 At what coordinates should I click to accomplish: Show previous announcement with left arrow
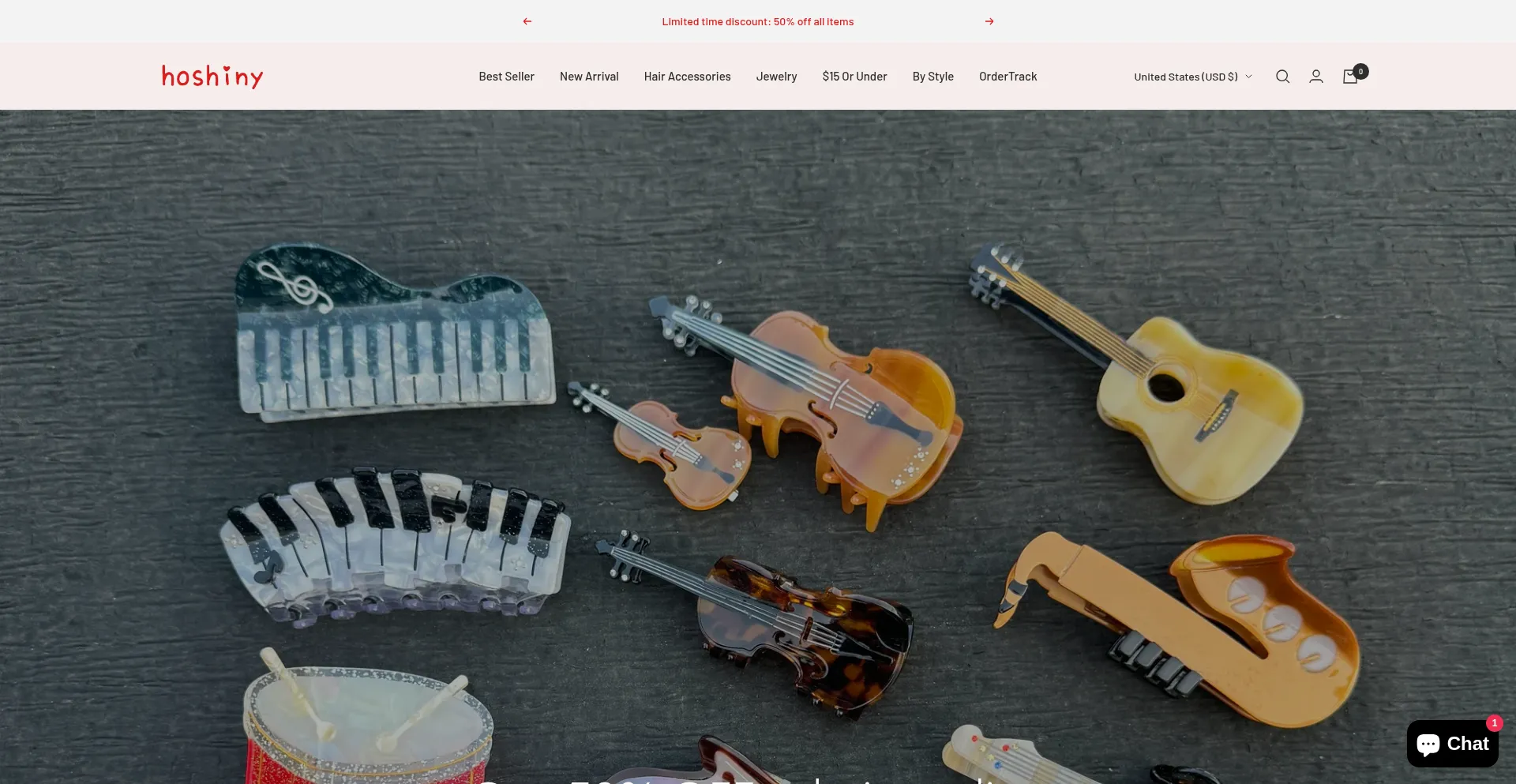click(x=527, y=21)
